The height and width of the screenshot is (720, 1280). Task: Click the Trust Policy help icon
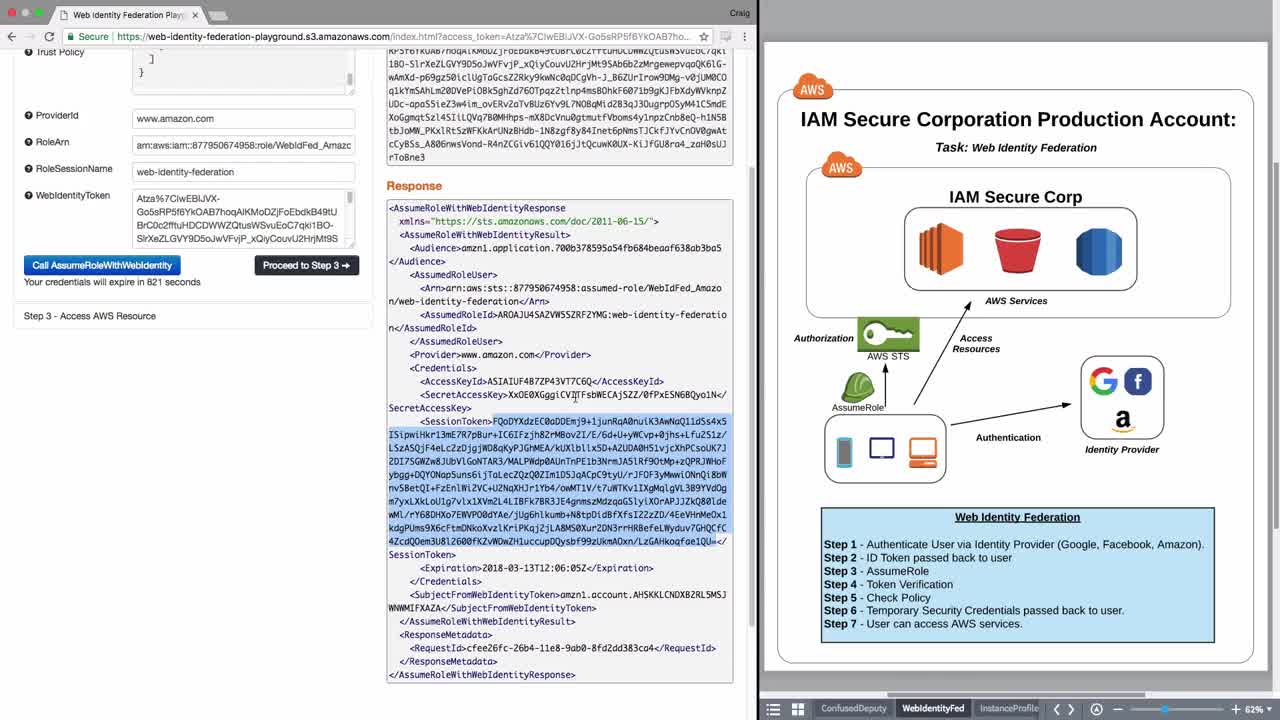[x=28, y=52]
